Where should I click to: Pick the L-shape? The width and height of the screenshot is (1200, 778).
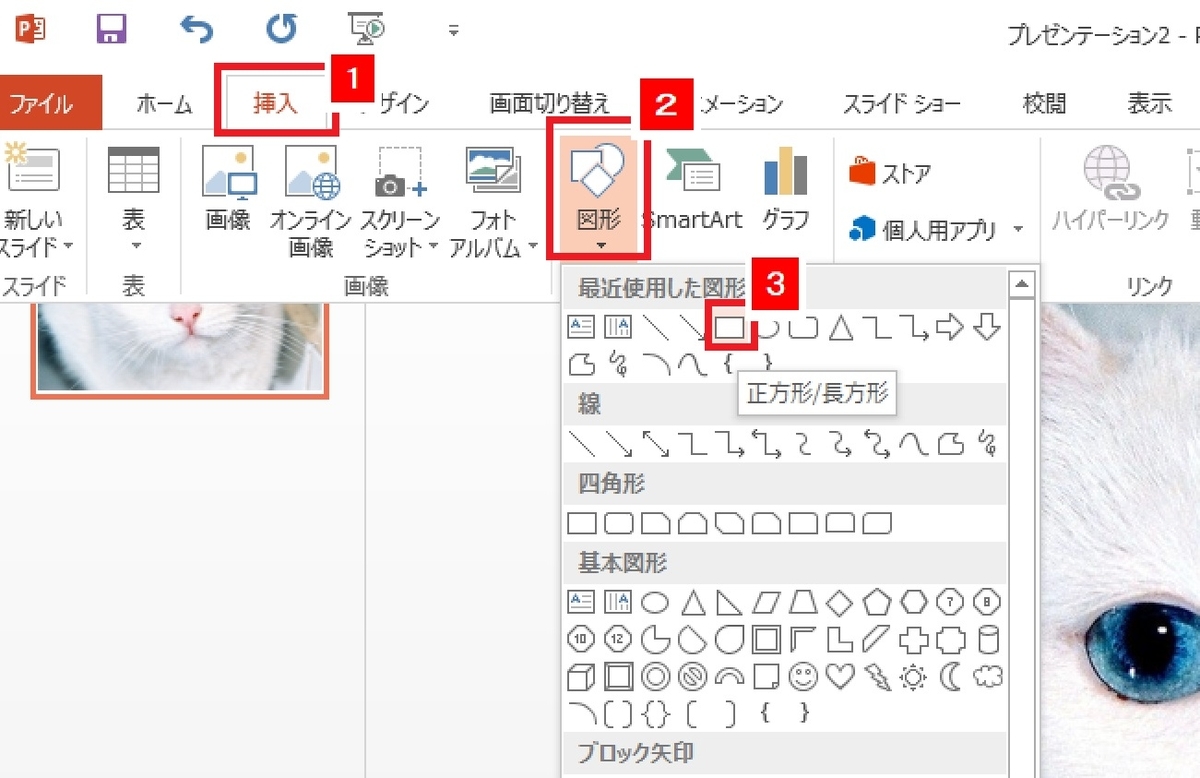coord(840,640)
